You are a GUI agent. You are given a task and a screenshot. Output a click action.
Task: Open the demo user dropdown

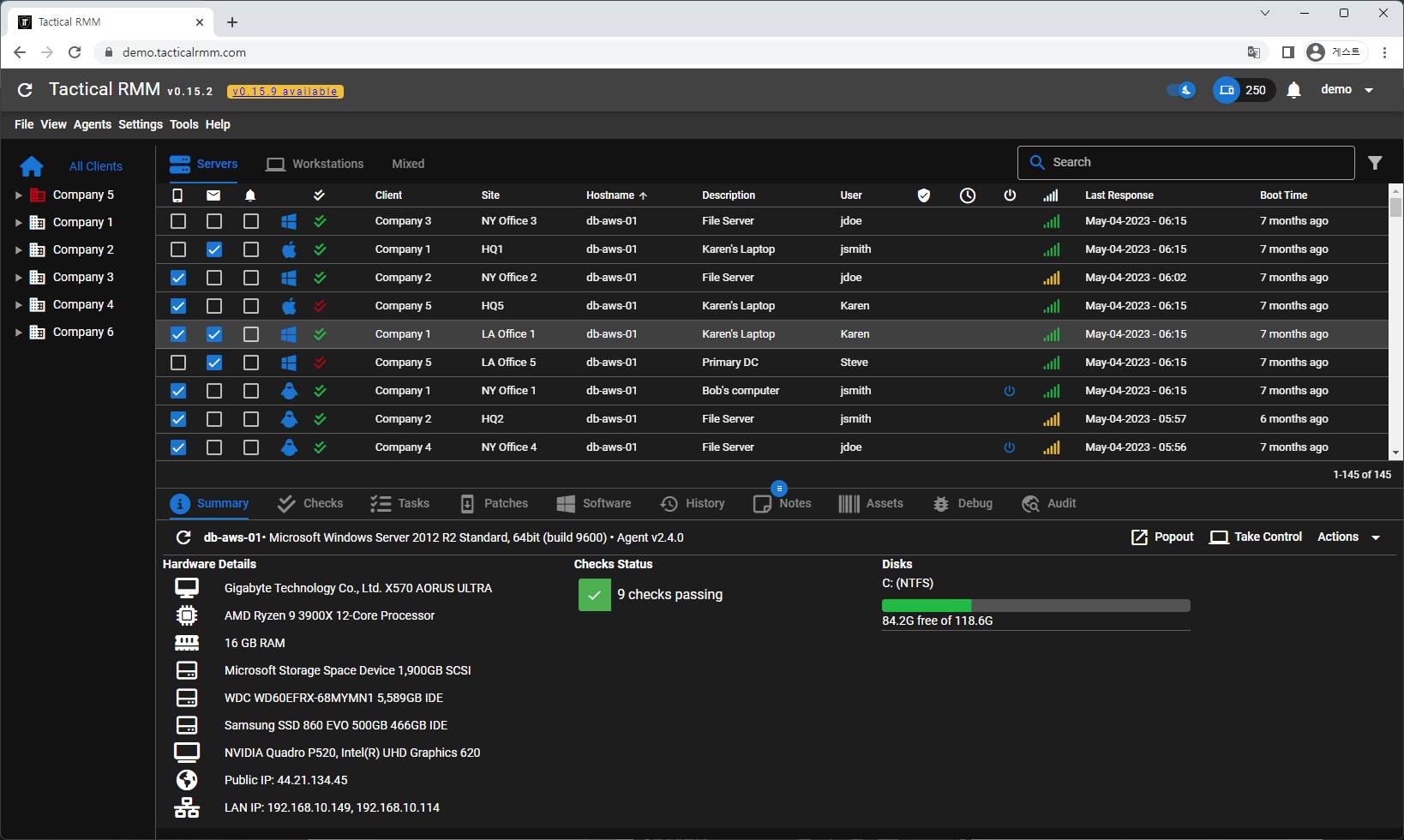(1347, 90)
